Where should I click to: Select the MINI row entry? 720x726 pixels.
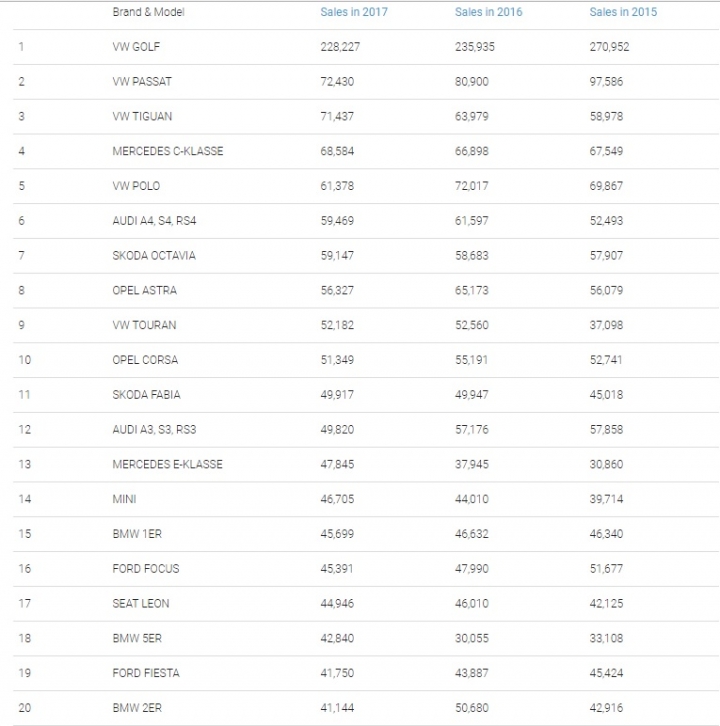[x=124, y=499]
